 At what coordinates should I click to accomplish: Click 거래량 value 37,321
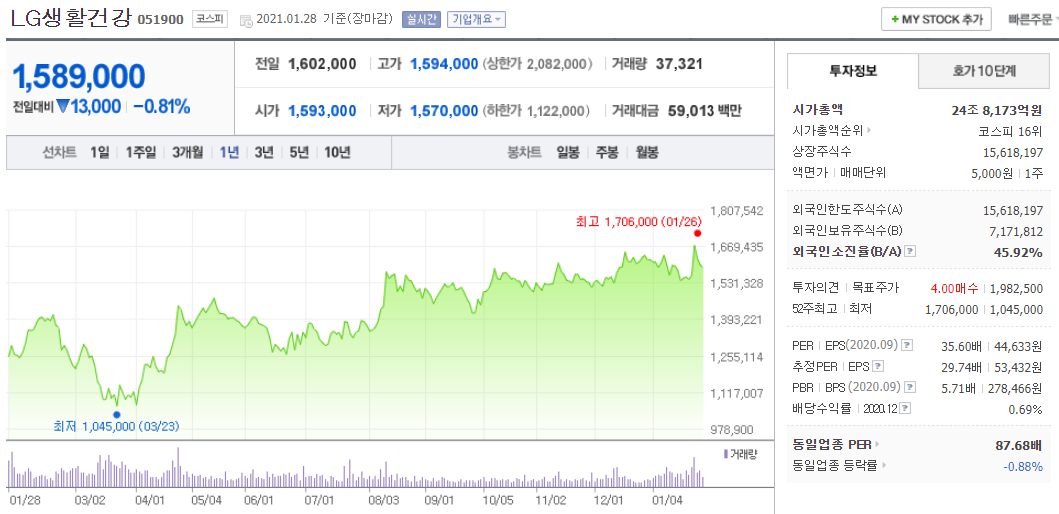679,64
